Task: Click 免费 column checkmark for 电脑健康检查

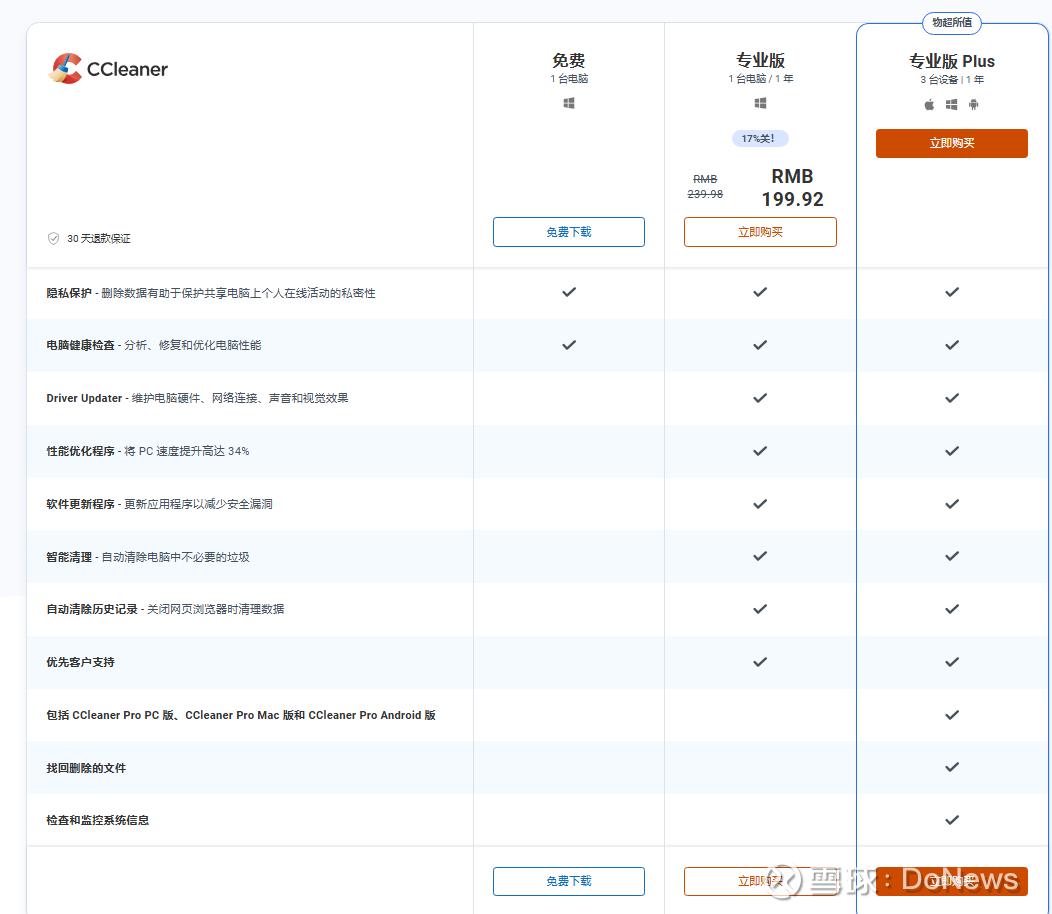Action: (x=569, y=345)
